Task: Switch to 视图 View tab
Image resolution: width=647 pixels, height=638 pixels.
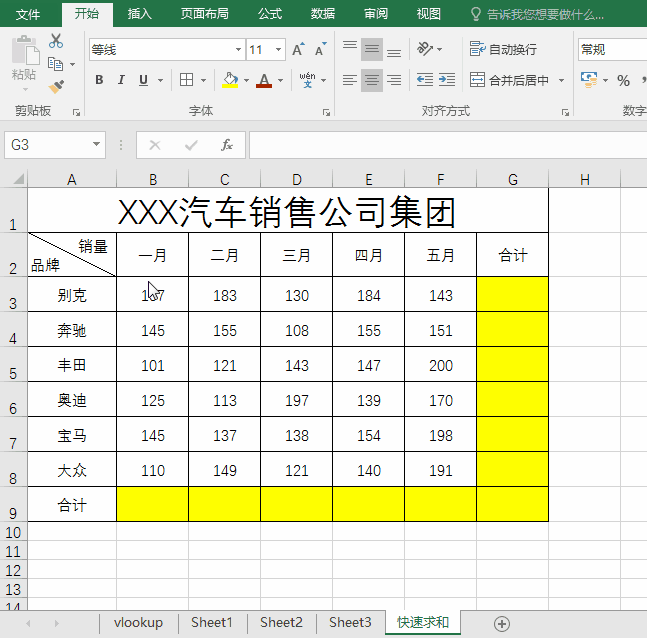Action: [x=429, y=14]
